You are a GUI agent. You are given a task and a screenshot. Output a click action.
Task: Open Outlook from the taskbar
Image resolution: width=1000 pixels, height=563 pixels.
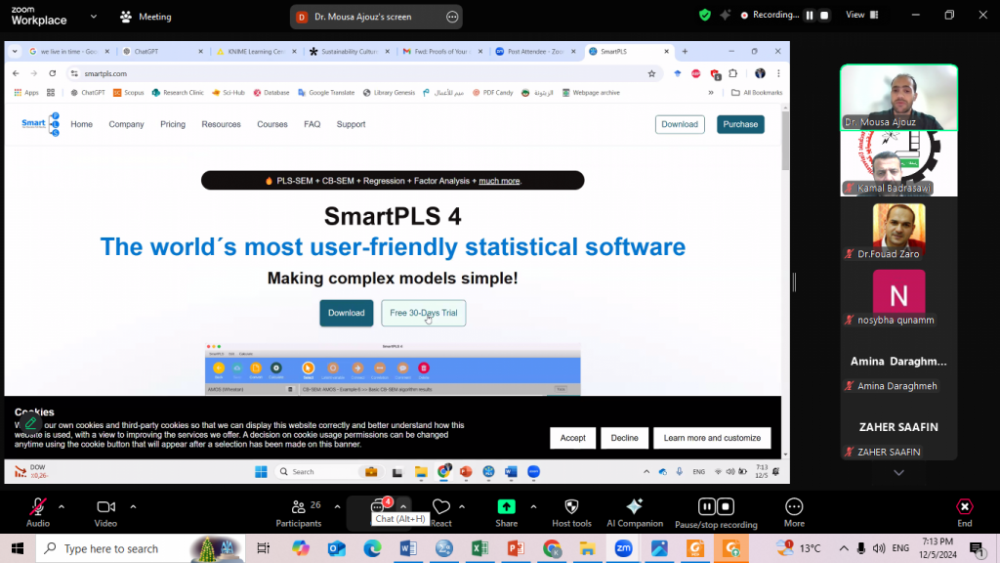click(337, 548)
